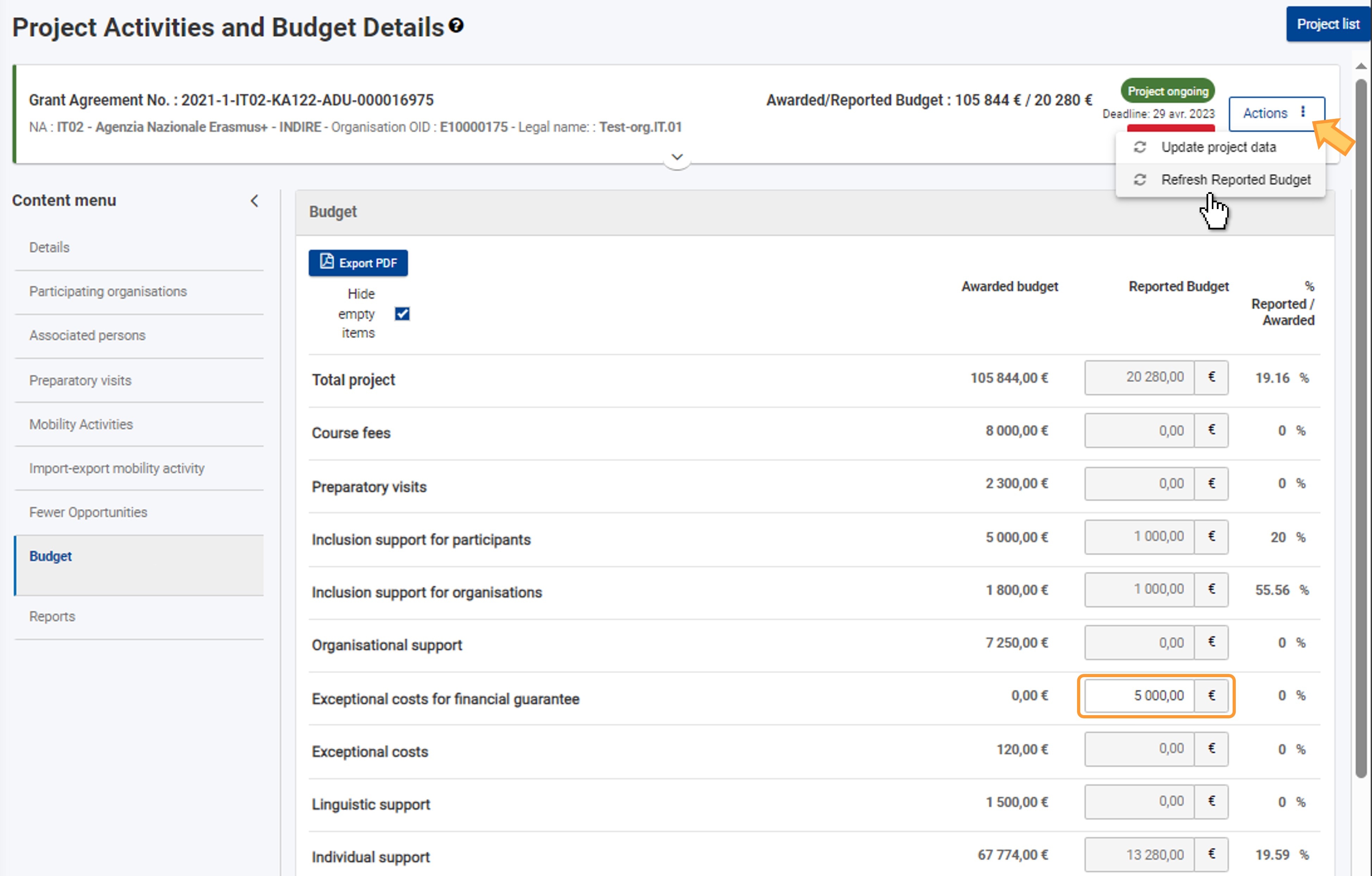The height and width of the screenshot is (876, 1372).
Task: Select Refresh Reported Budget menu entry
Action: tap(1235, 180)
